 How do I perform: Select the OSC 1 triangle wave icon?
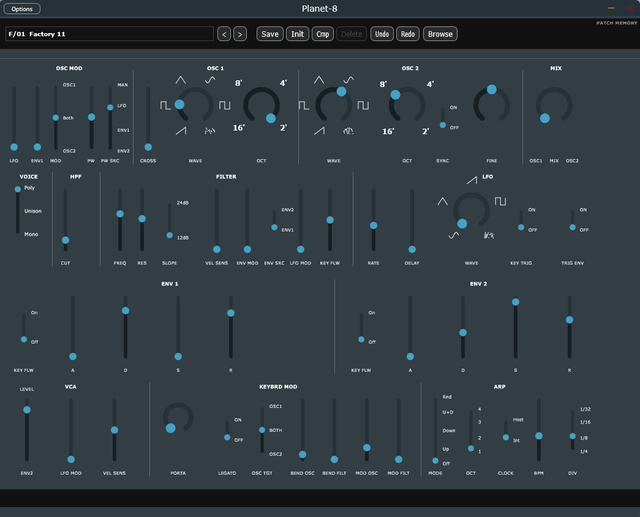point(180,80)
